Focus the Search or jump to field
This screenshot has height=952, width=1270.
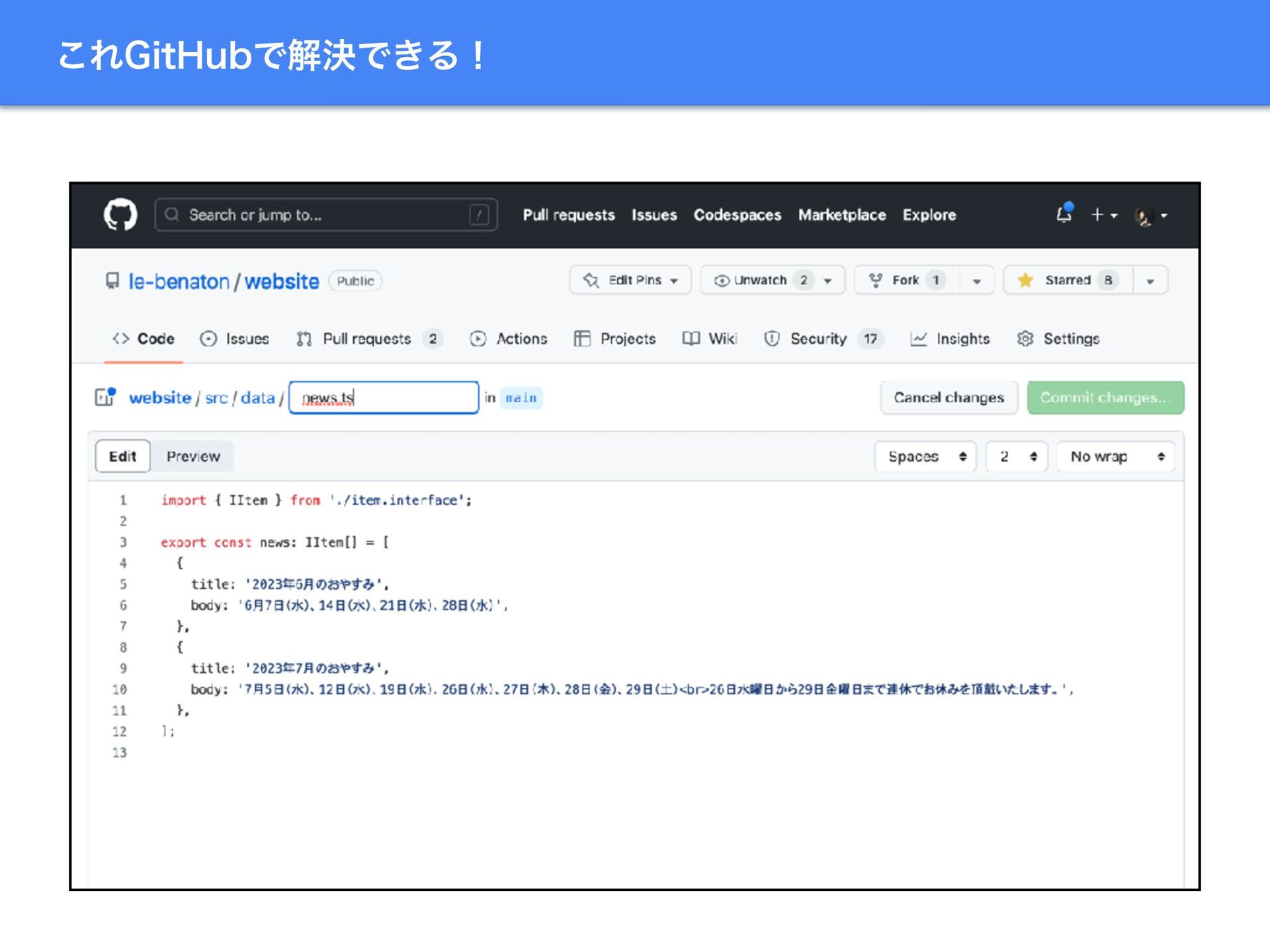click(x=325, y=215)
